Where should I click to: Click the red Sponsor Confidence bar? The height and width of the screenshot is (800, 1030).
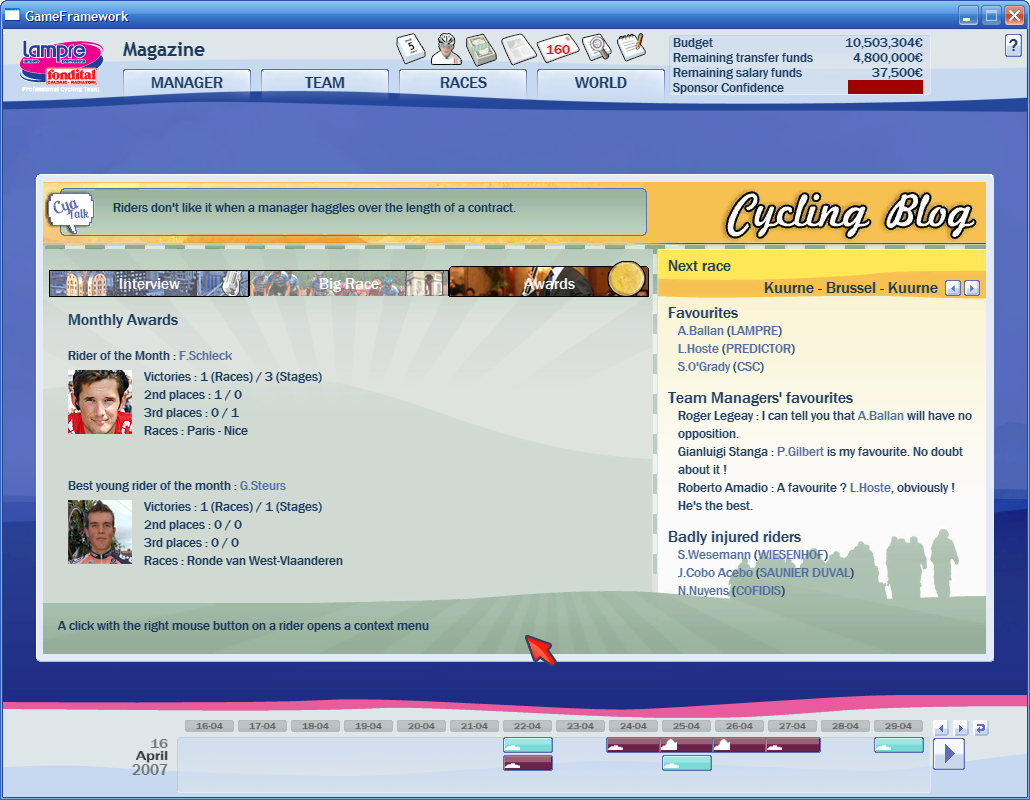[x=884, y=88]
